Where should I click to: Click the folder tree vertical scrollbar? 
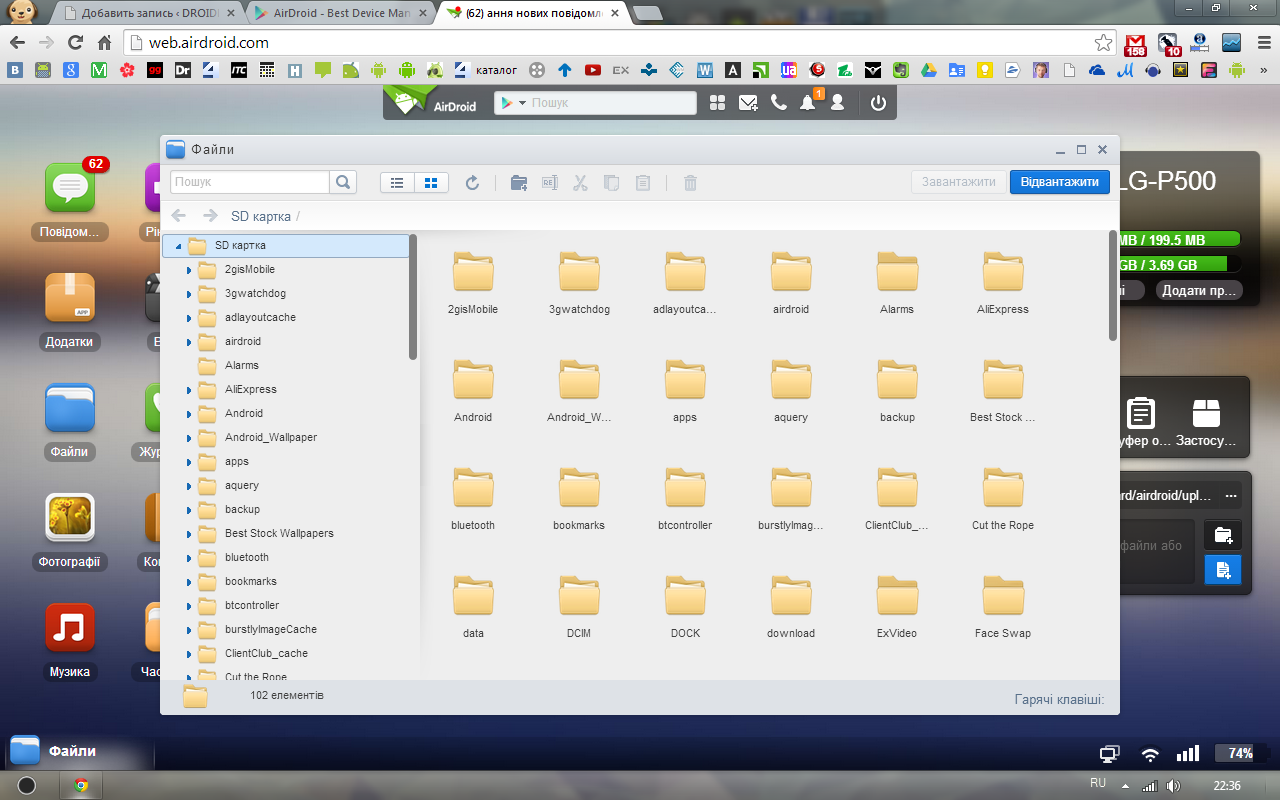point(413,296)
